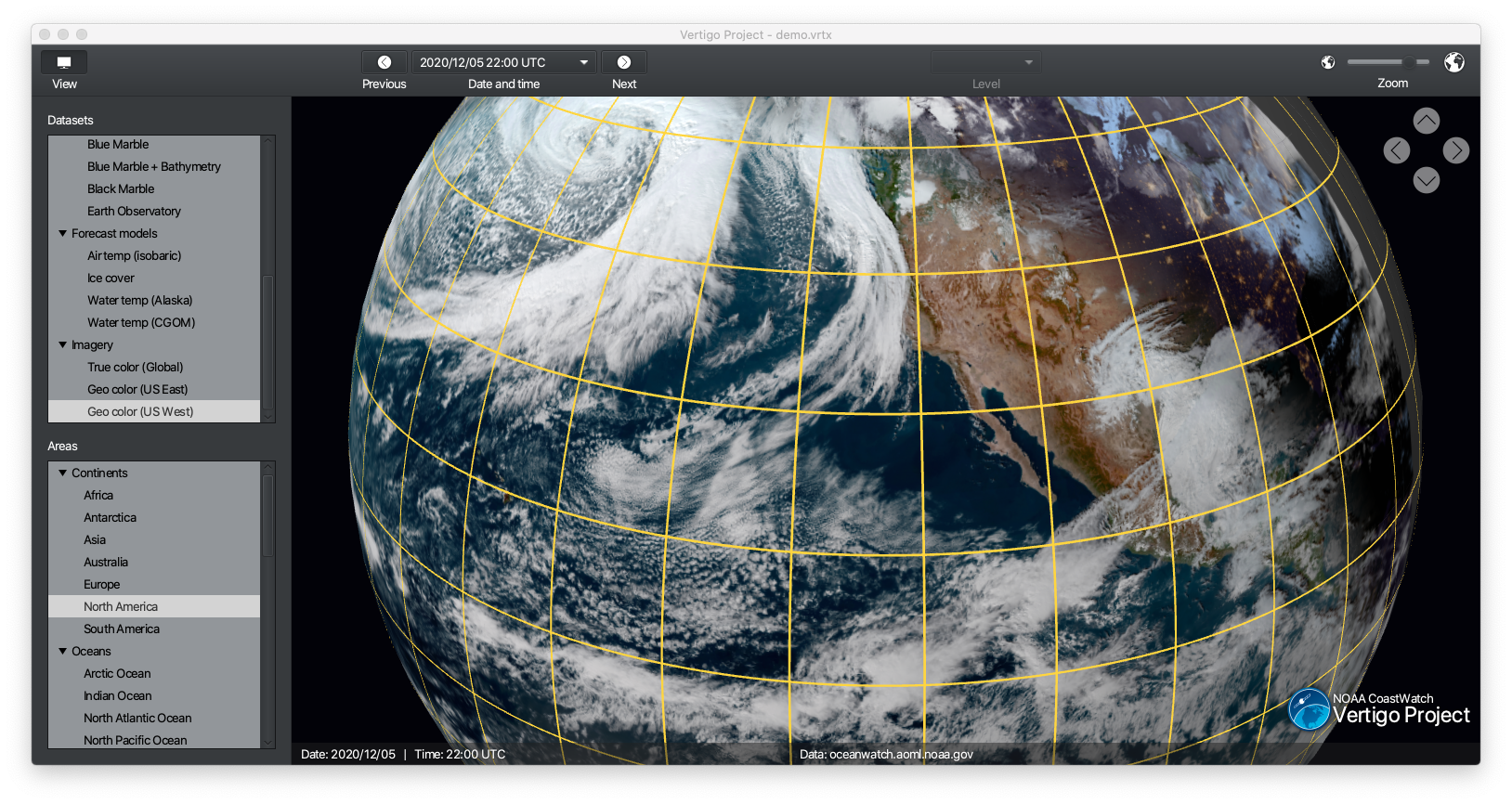The image size is (1512, 804).
Task: Pick North Atlantic Ocean area
Action: click(x=137, y=719)
